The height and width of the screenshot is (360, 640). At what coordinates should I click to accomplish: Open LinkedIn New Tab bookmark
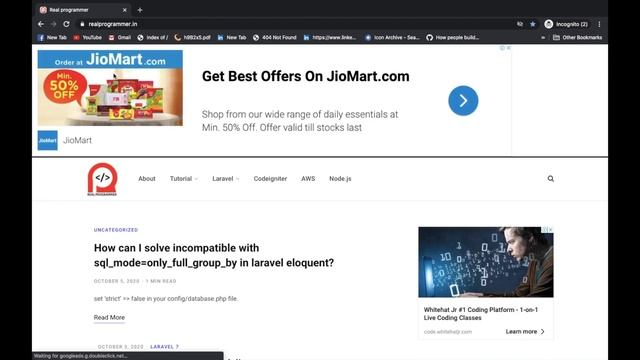pos(232,37)
